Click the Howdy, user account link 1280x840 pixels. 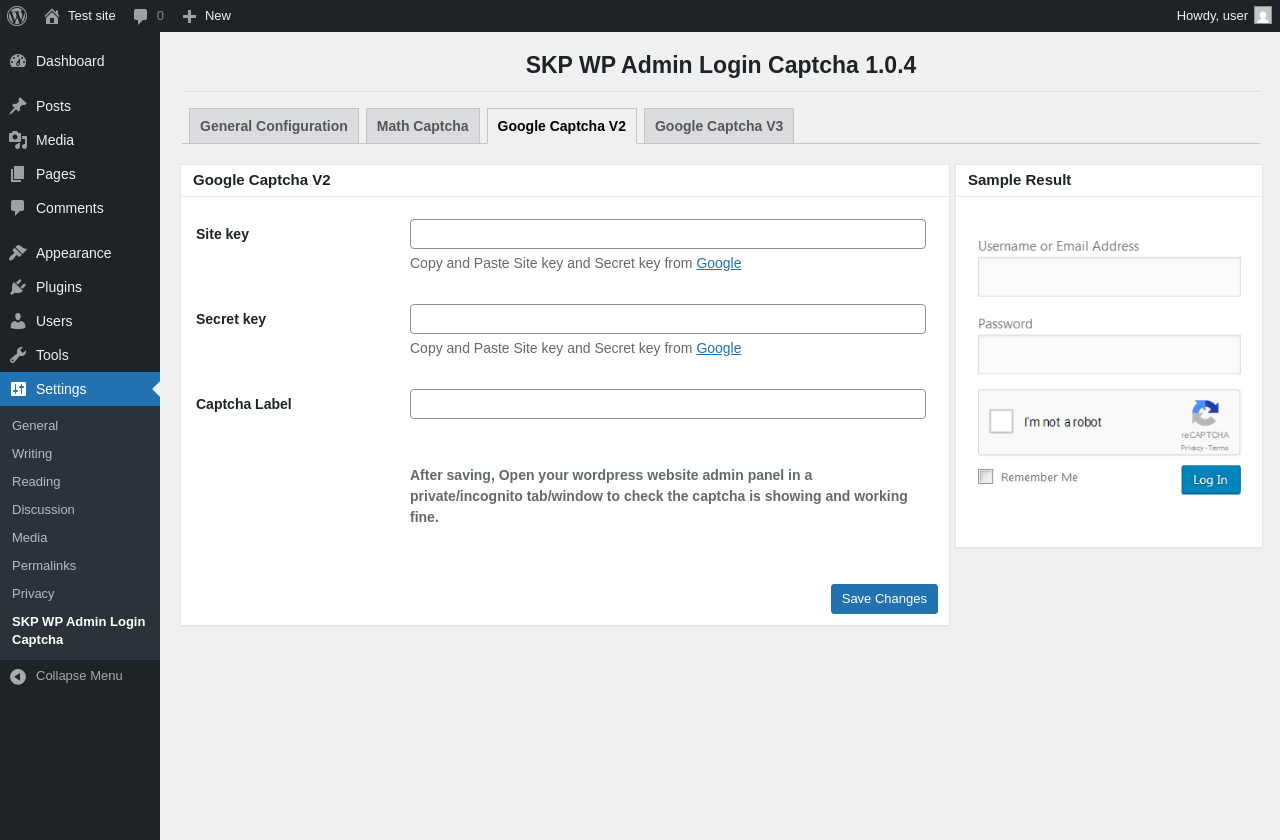pyautogui.click(x=1224, y=16)
